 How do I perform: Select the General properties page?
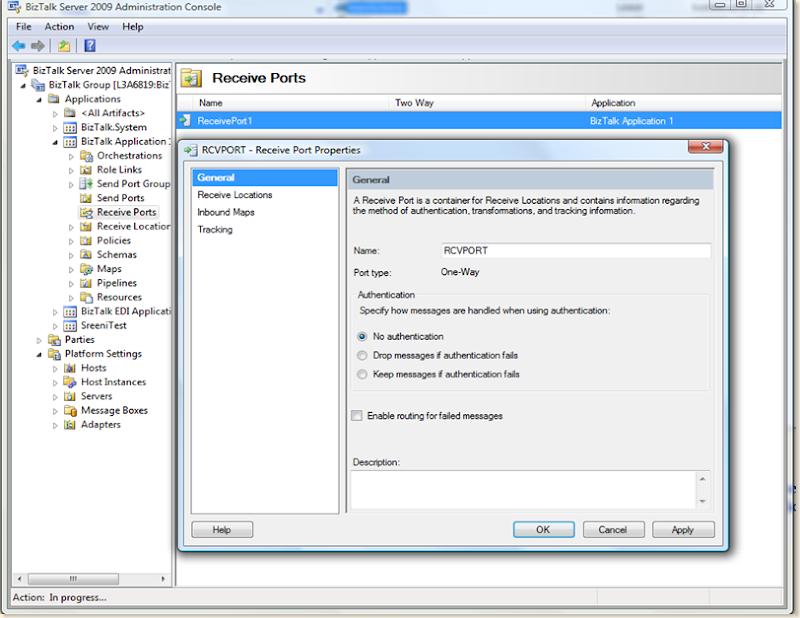[265, 178]
